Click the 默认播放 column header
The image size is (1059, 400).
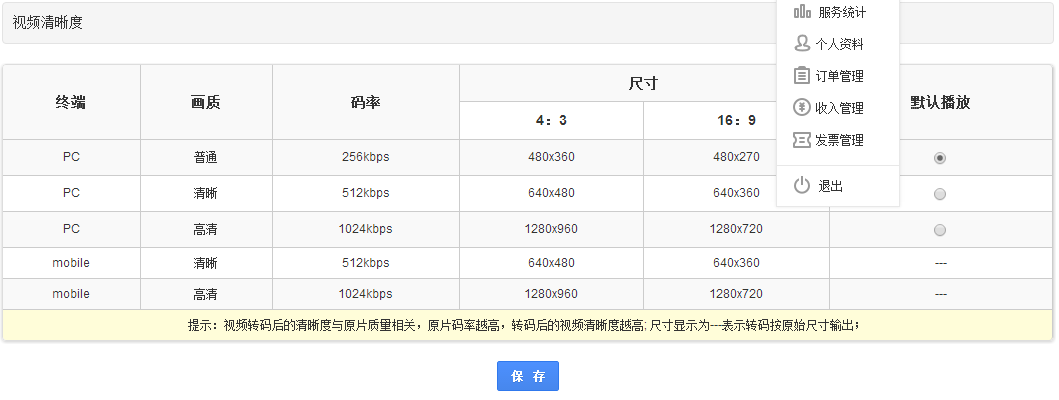[940, 102]
